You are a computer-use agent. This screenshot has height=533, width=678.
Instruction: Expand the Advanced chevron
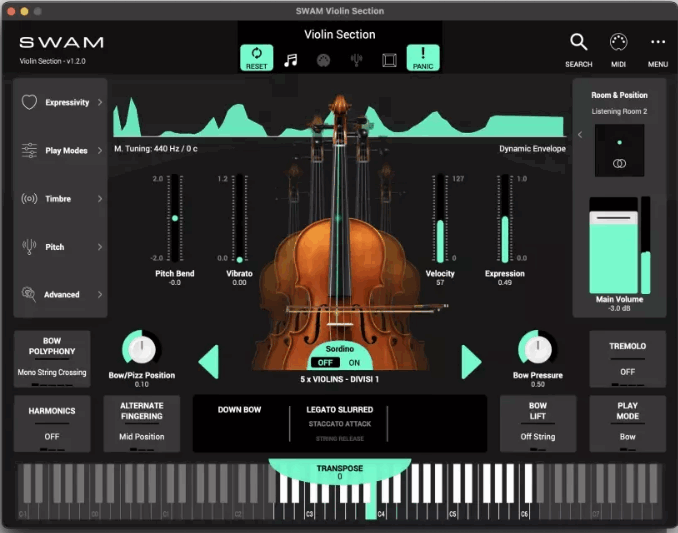click(100, 294)
